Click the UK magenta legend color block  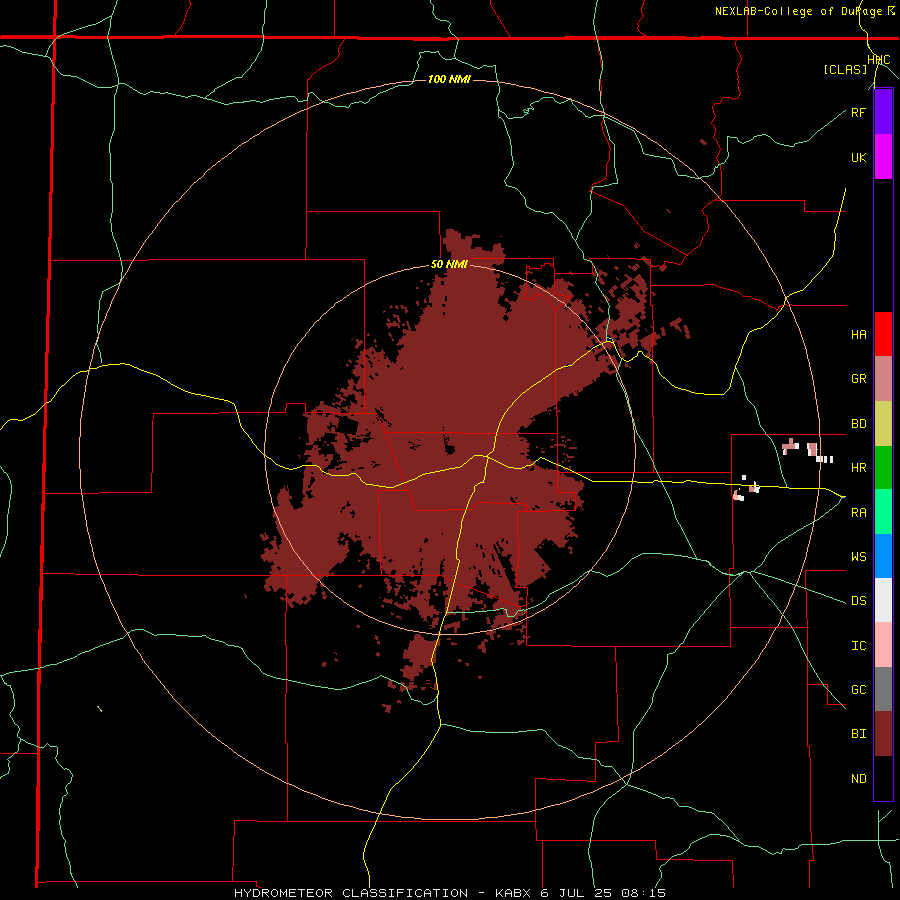(883, 157)
